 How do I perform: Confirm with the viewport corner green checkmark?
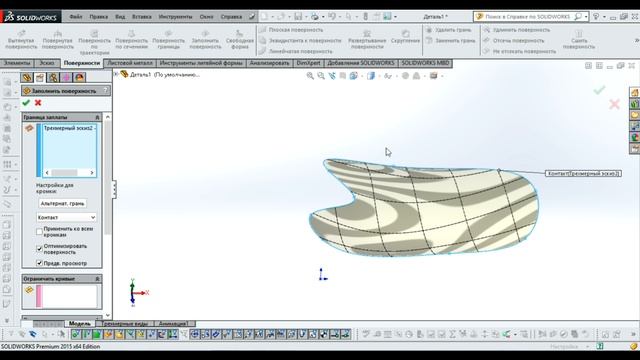(x=599, y=90)
